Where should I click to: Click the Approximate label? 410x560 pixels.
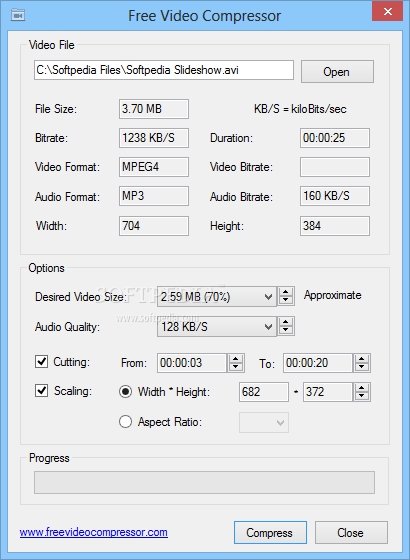332,295
